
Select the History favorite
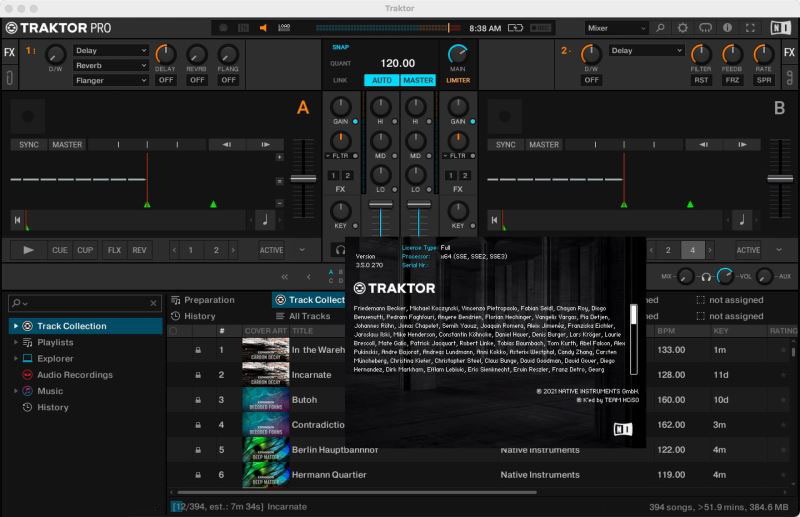coord(193,316)
